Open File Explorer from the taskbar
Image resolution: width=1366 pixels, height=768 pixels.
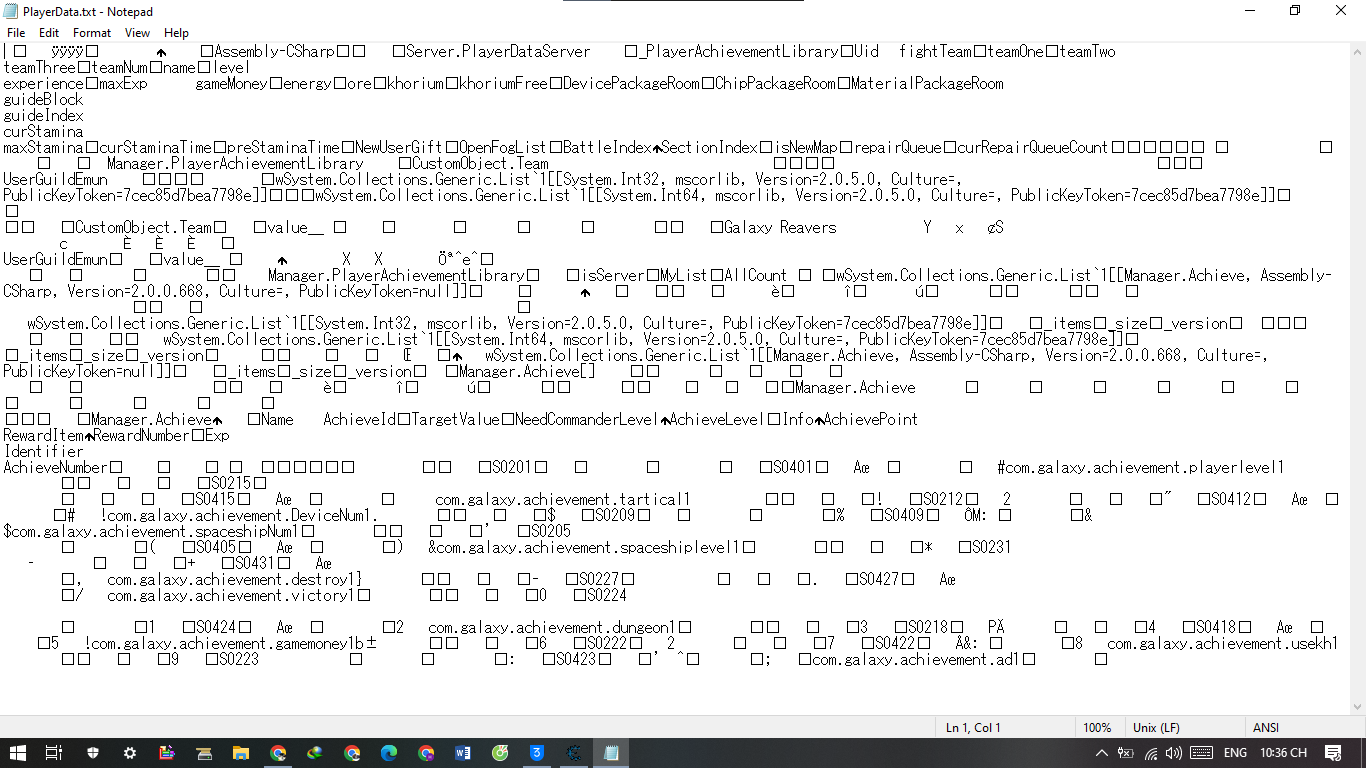tap(240, 751)
